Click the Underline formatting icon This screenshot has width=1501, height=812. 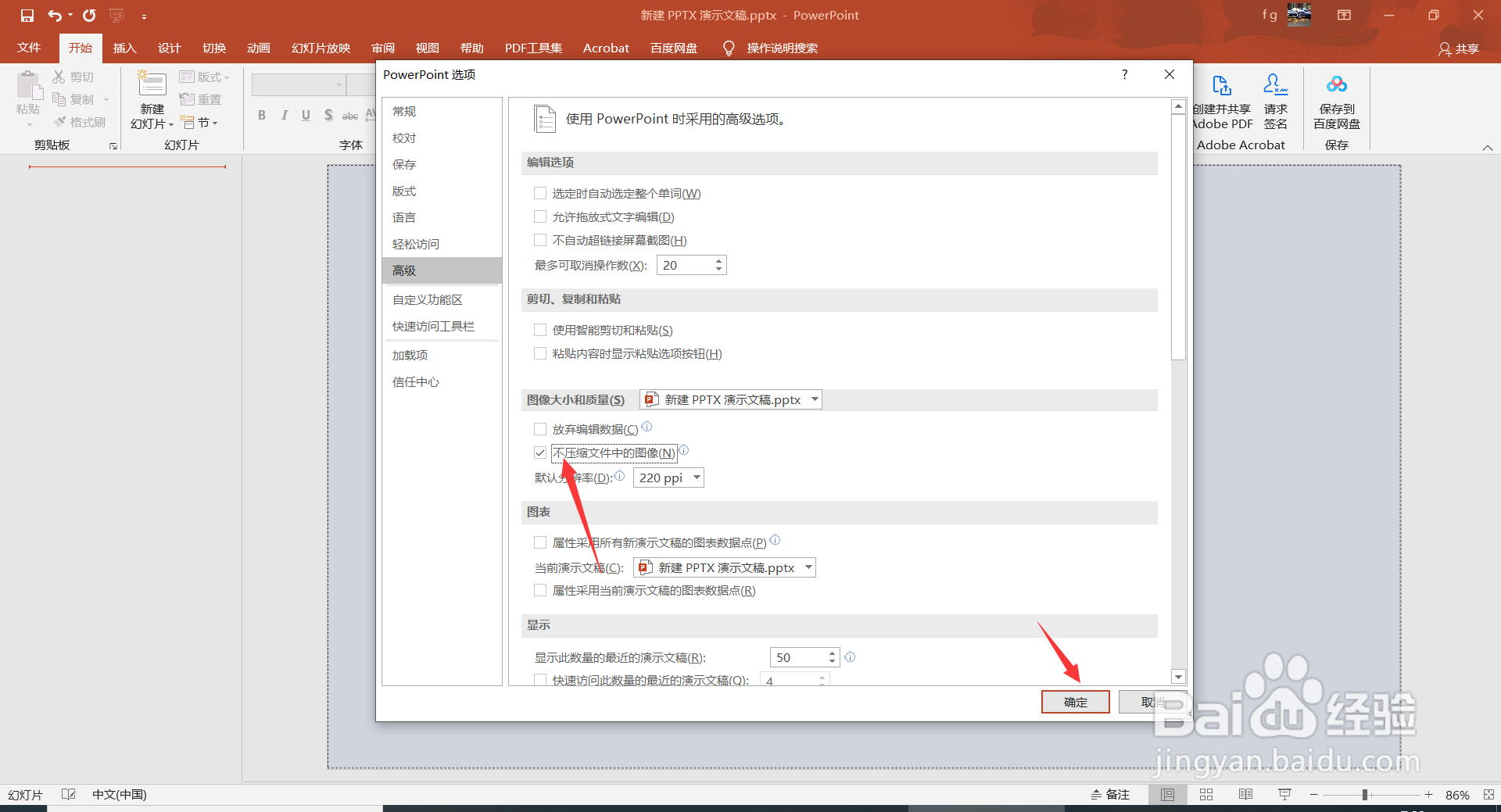click(306, 115)
